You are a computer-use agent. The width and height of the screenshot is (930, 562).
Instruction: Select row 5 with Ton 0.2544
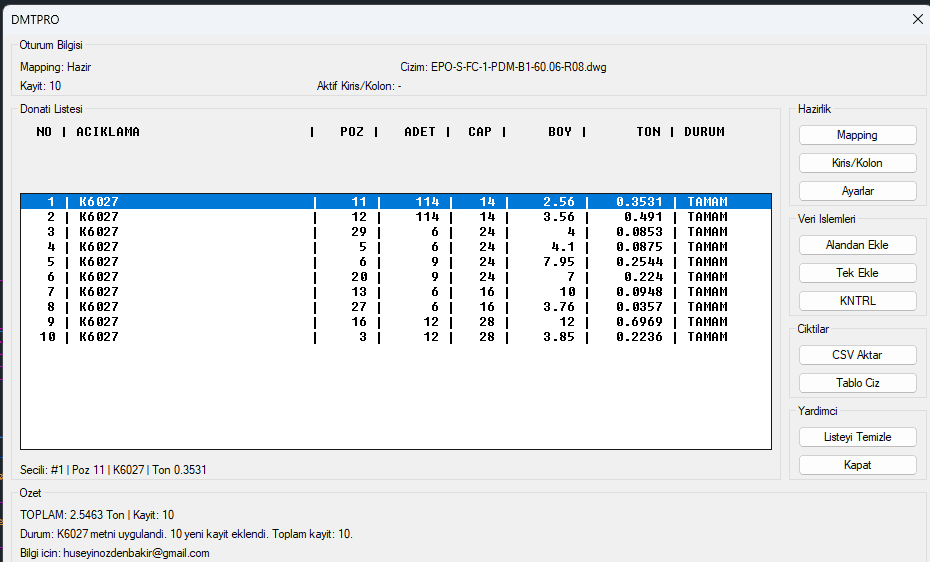tap(395, 262)
